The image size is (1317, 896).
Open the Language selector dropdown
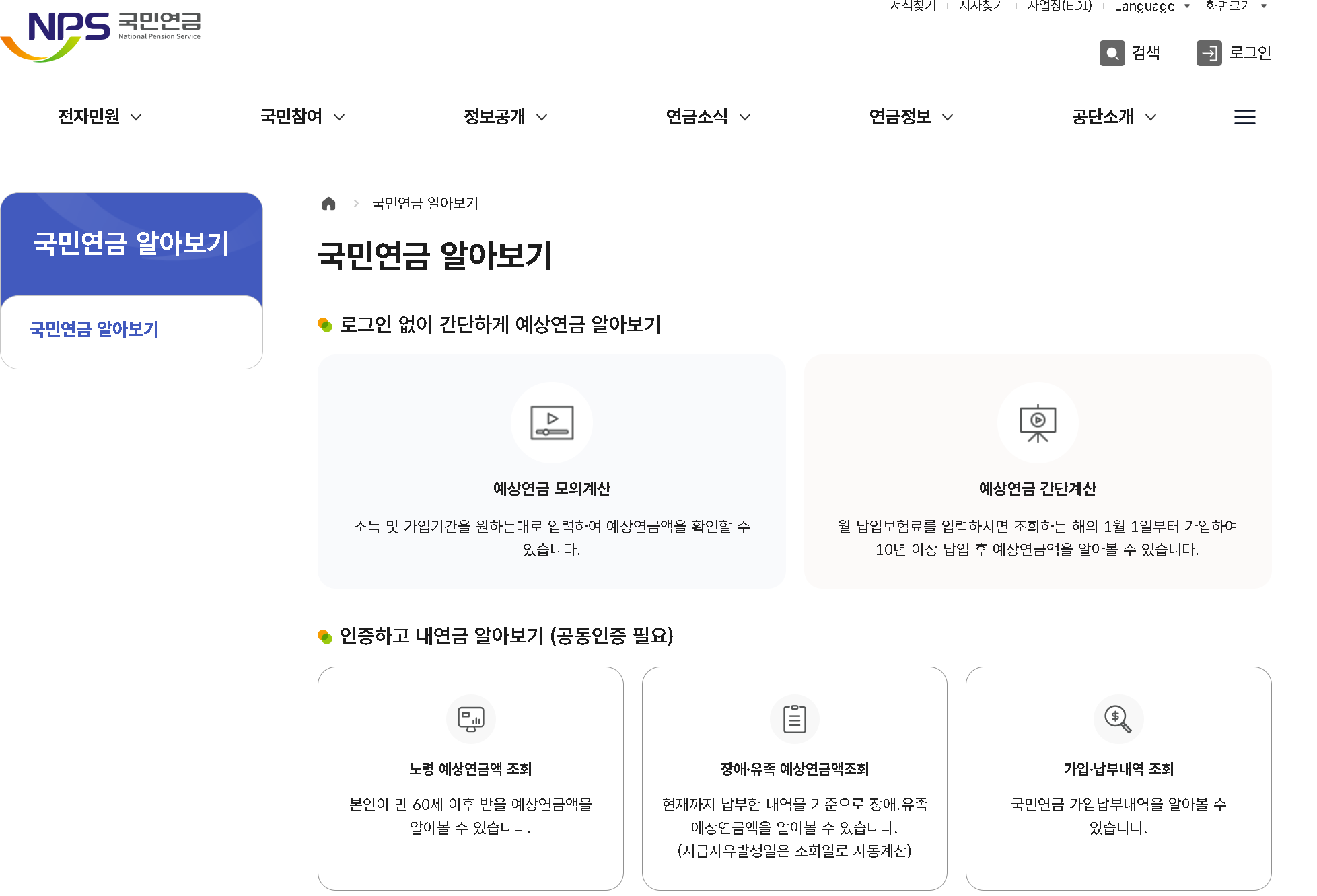tap(1151, 7)
